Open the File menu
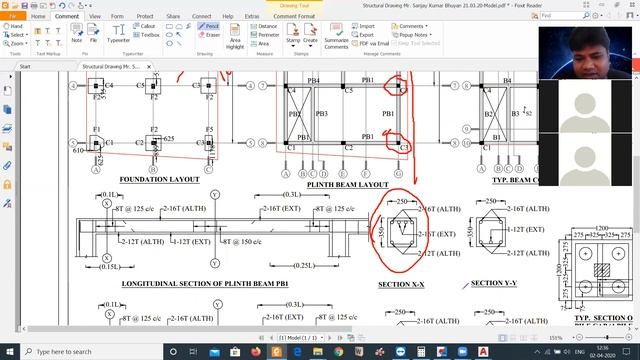 pyautogui.click(x=13, y=16)
